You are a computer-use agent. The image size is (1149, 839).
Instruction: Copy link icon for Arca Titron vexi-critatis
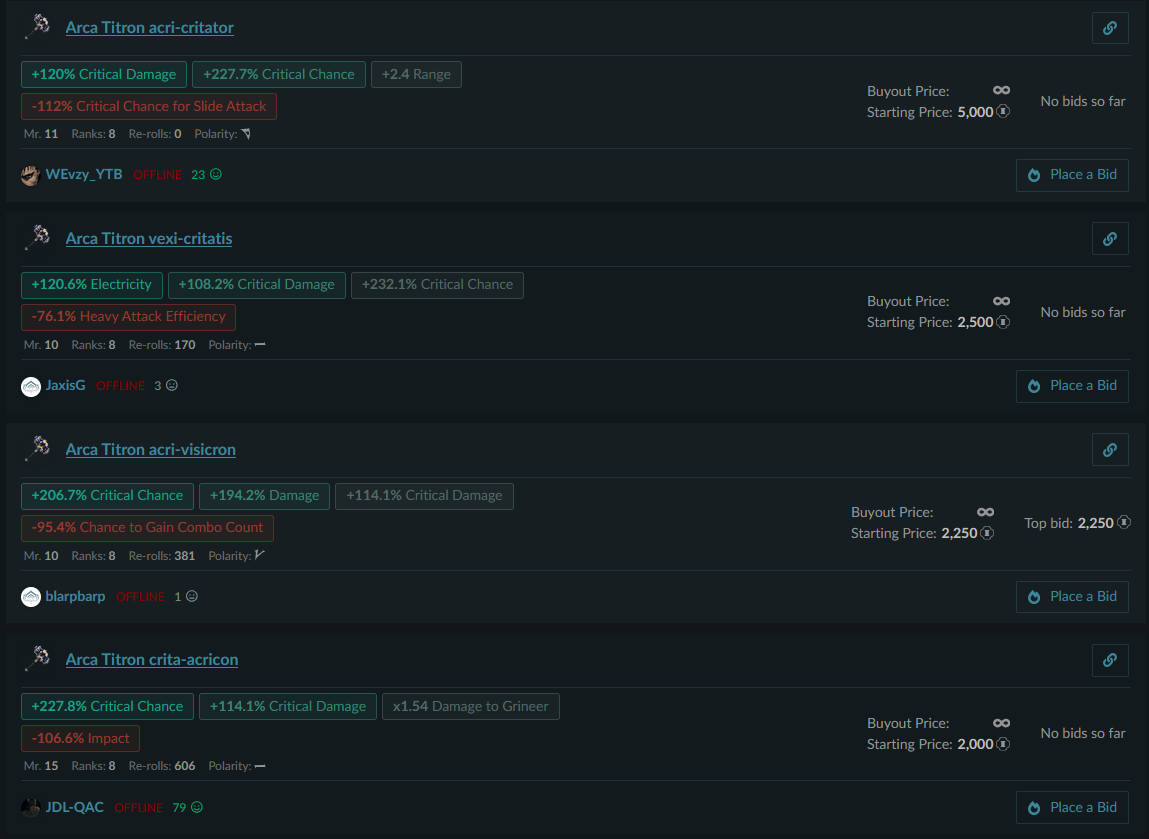1109,239
